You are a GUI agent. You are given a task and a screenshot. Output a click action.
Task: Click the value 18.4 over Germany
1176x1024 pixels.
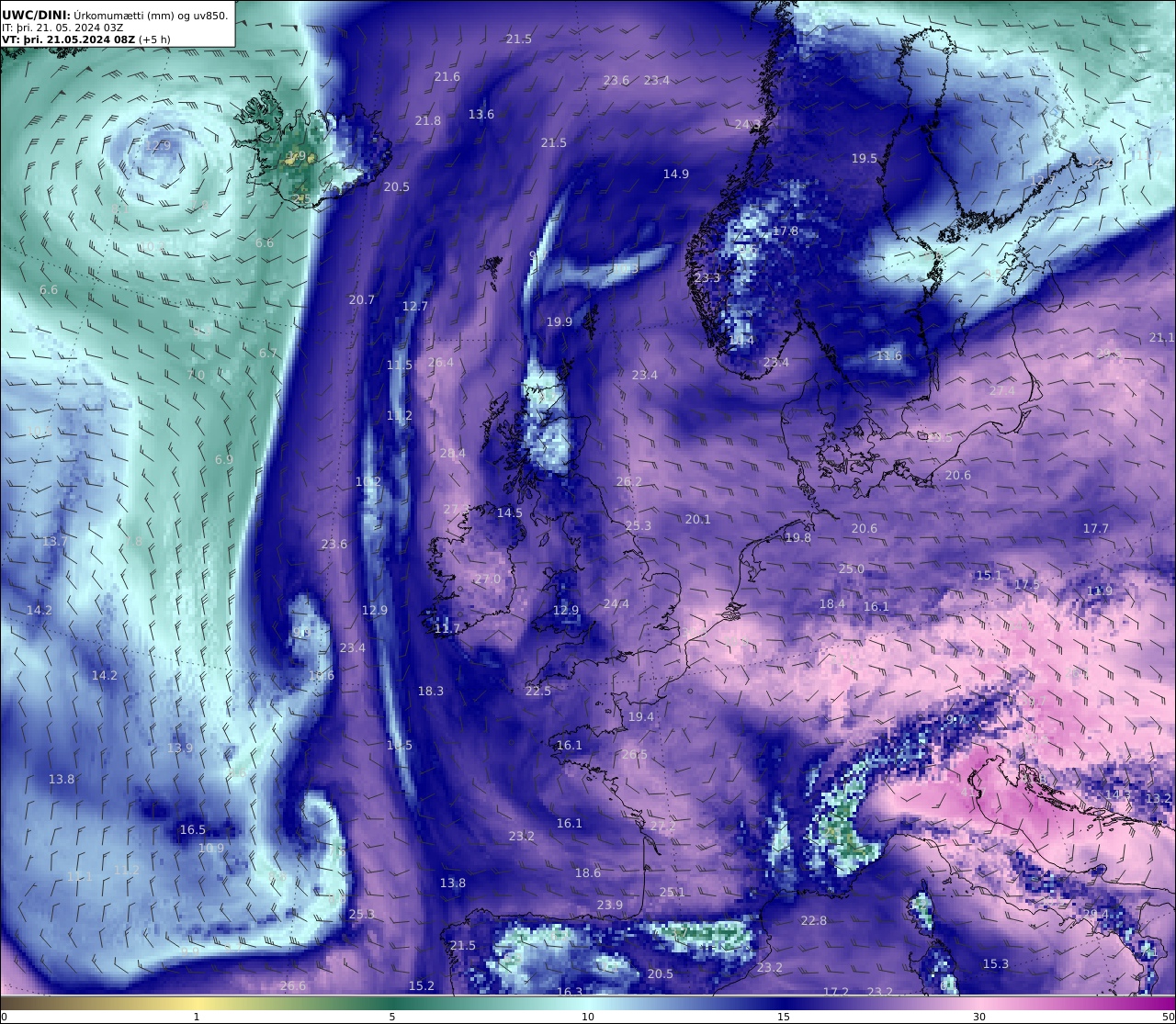click(832, 604)
